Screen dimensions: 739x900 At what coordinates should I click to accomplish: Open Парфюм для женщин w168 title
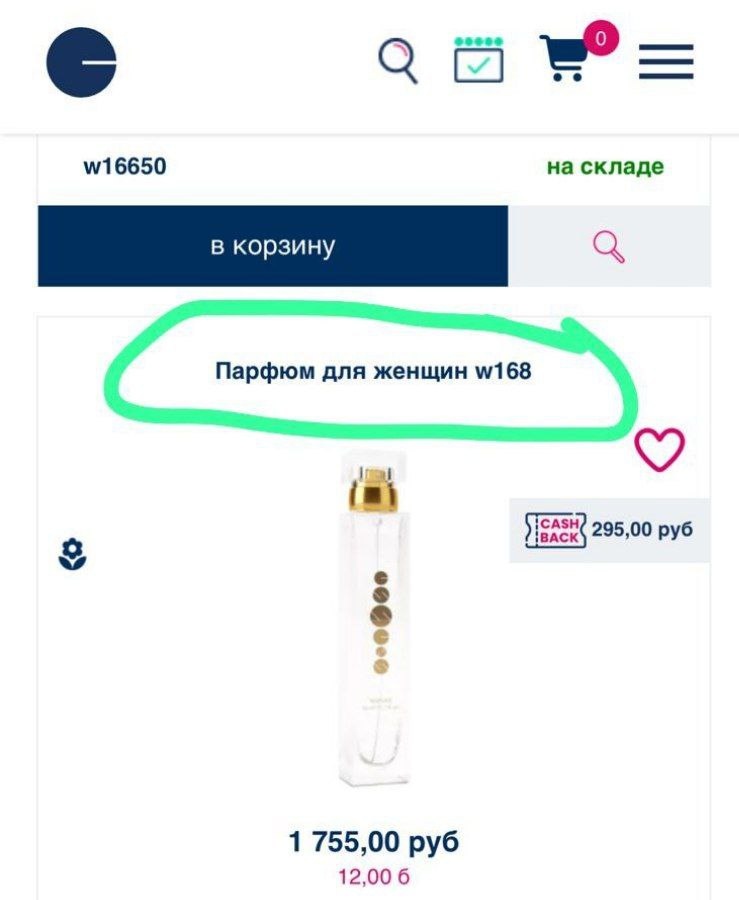coord(373,371)
